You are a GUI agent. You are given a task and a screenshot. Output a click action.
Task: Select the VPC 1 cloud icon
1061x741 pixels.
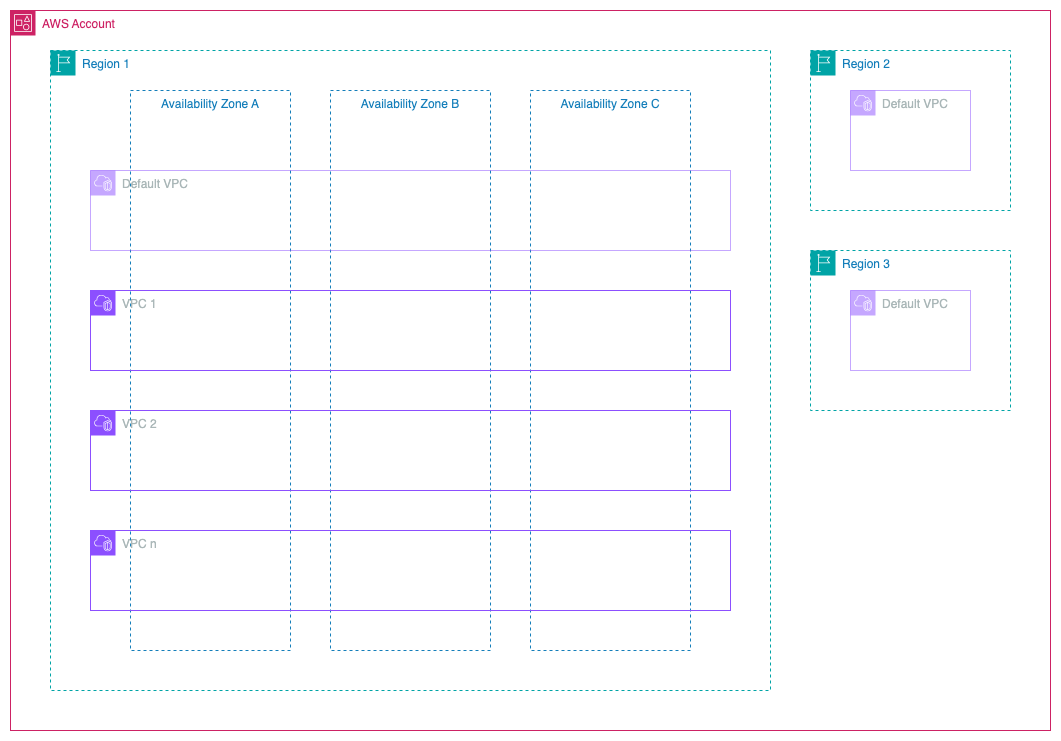[x=103, y=302]
